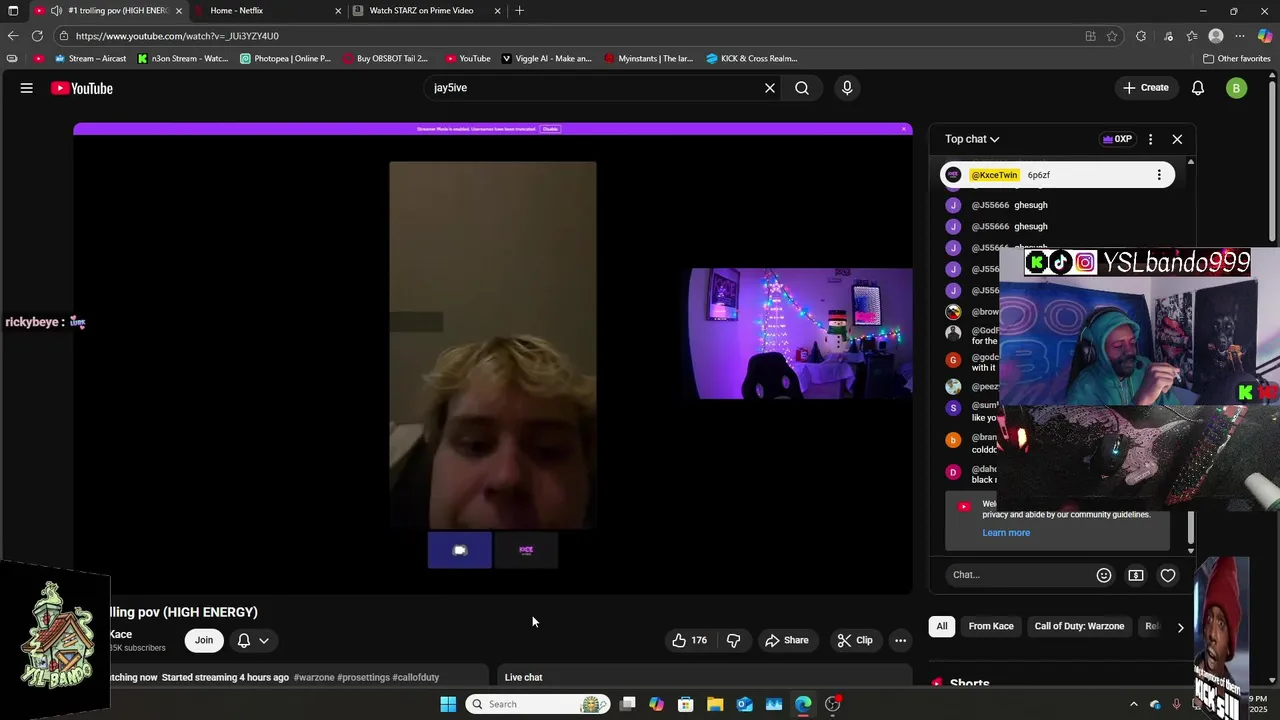
Task: Follow the Learn more link in chat
Action: click(1006, 533)
